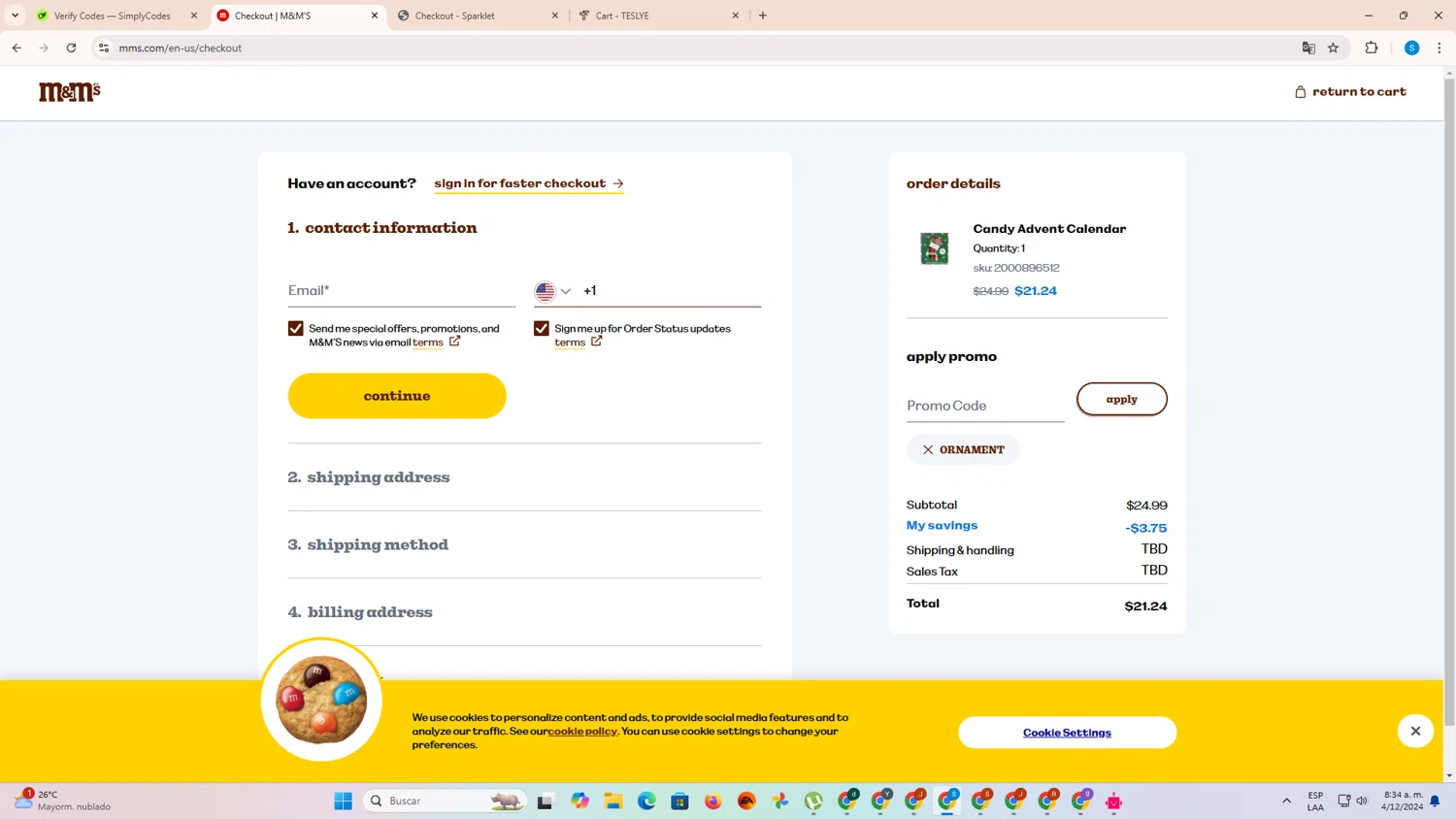Focus the Email input field
Image resolution: width=1456 pixels, height=819 pixels.
401,291
